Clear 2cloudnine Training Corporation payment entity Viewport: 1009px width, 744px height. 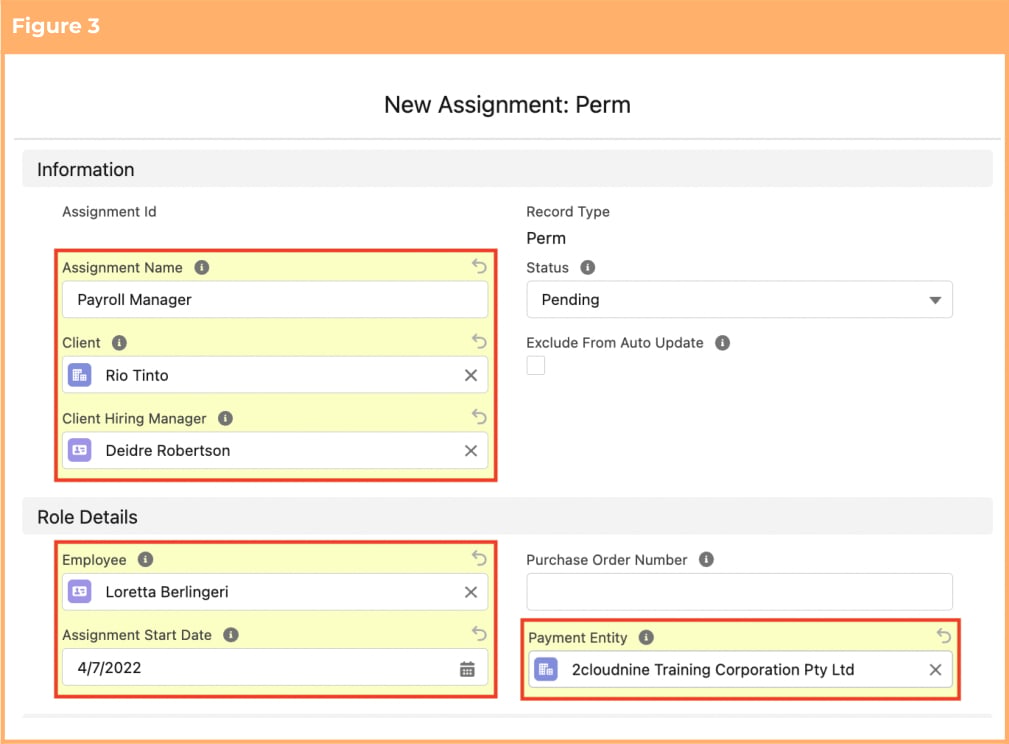pyautogui.click(x=936, y=670)
